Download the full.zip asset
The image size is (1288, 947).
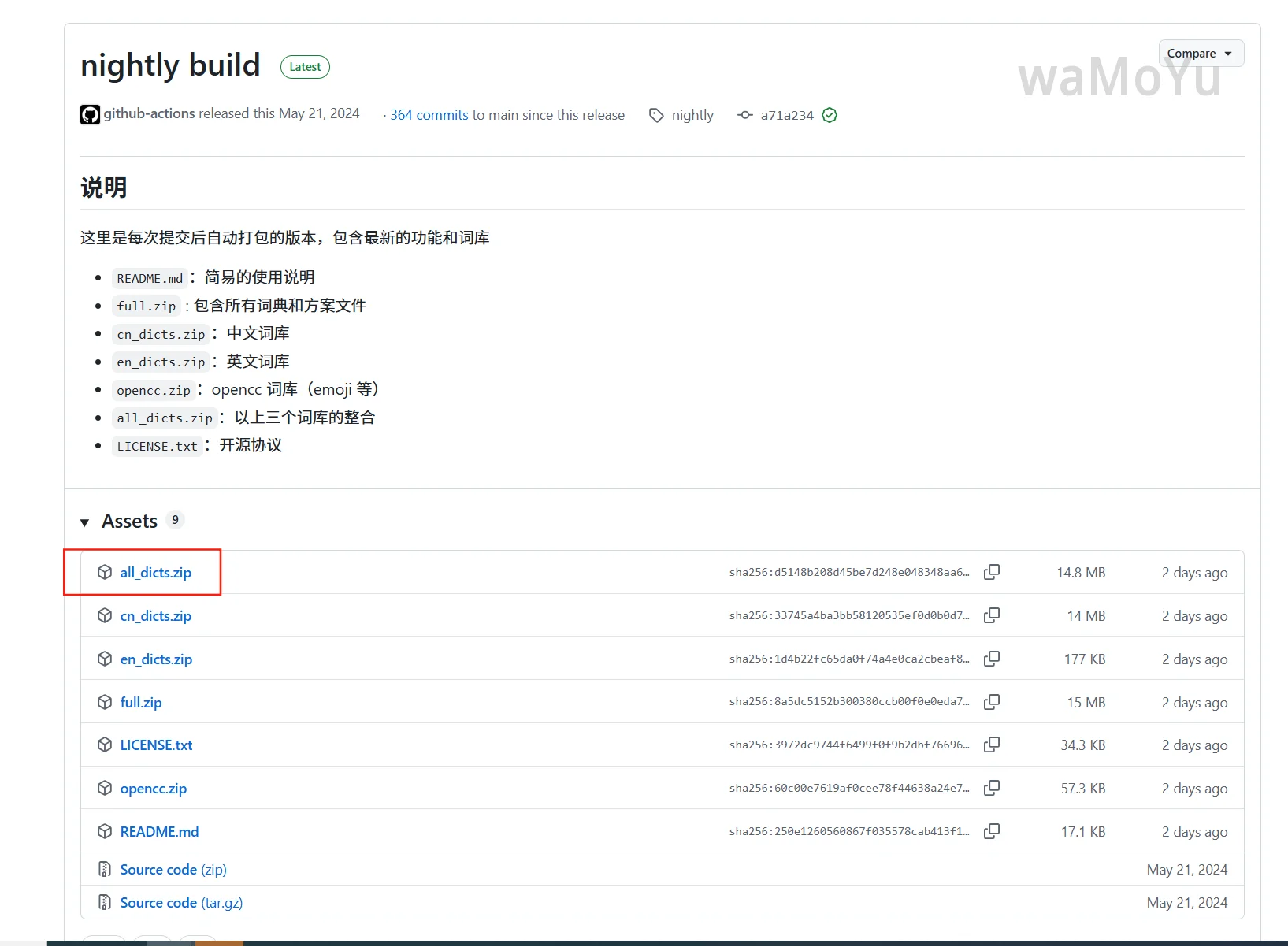coord(141,703)
